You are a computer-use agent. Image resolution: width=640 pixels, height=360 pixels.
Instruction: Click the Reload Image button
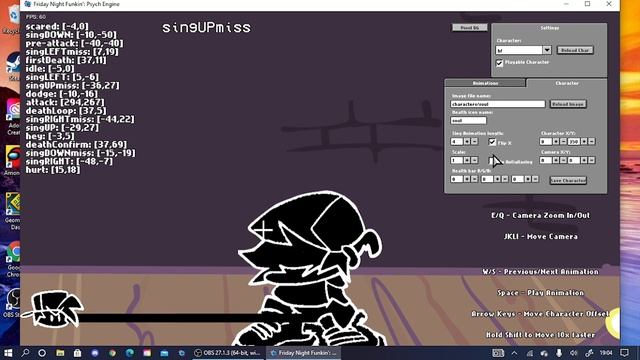[568, 104]
